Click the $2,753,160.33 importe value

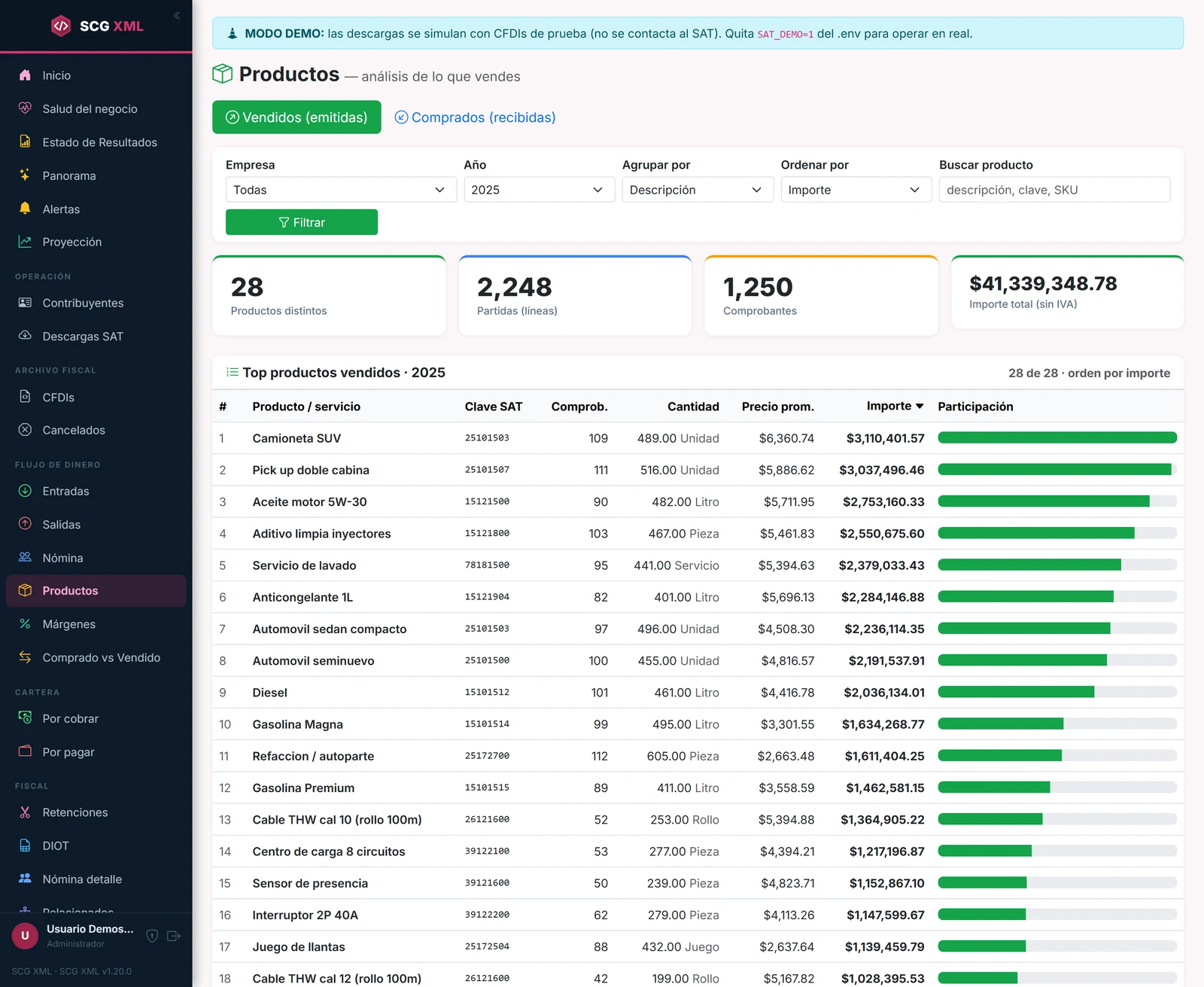[x=883, y=501]
